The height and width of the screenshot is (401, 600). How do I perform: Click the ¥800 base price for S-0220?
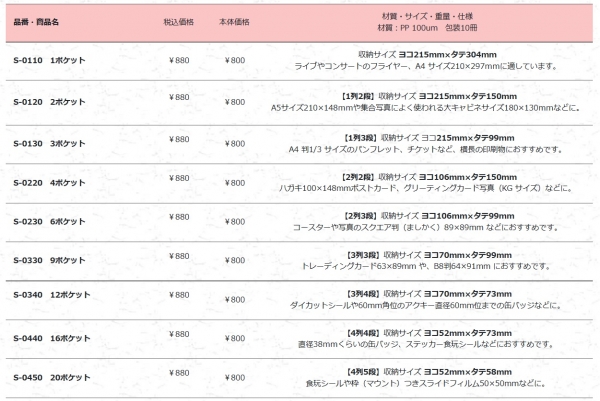[235, 182]
